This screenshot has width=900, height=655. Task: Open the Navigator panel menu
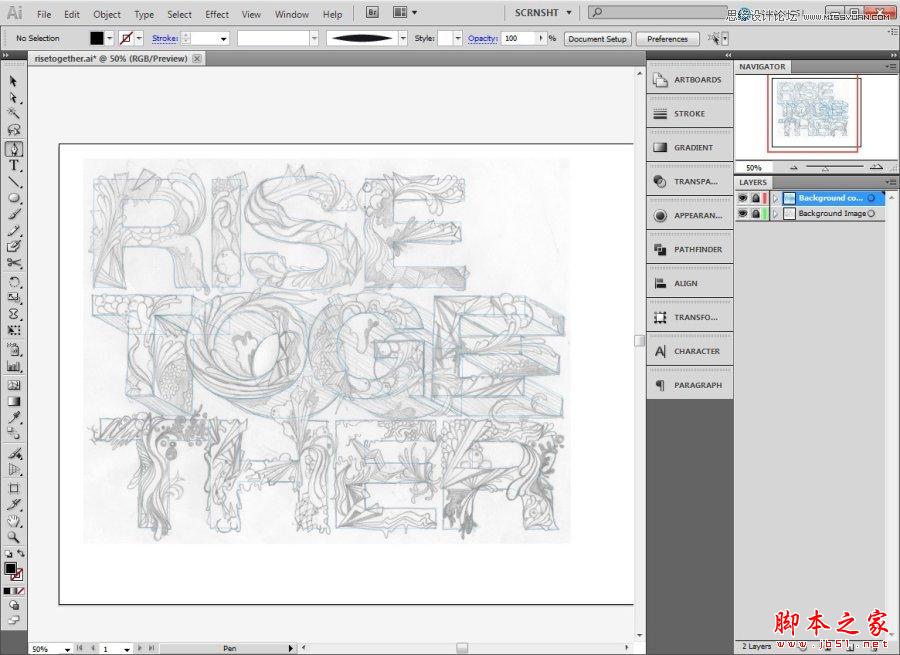(893, 66)
